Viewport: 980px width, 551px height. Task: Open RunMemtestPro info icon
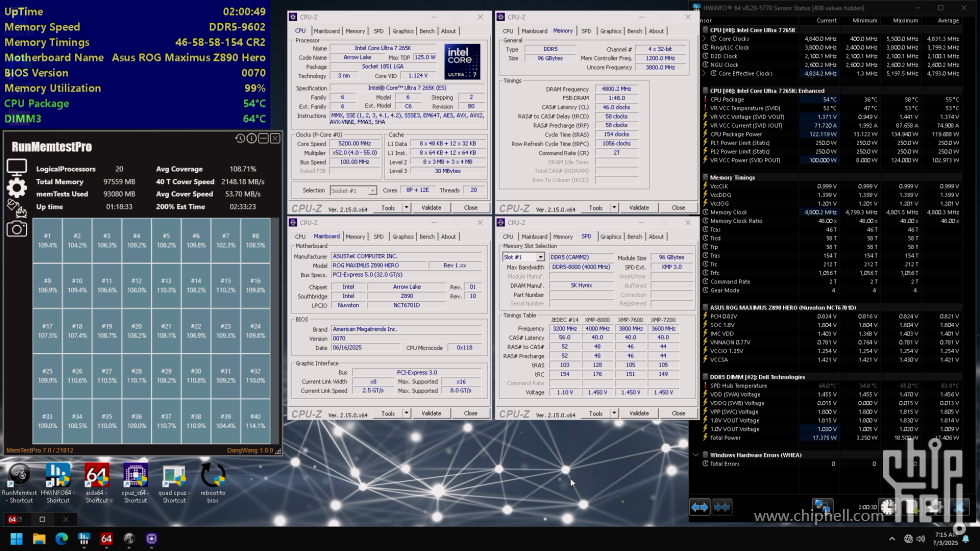[251, 138]
